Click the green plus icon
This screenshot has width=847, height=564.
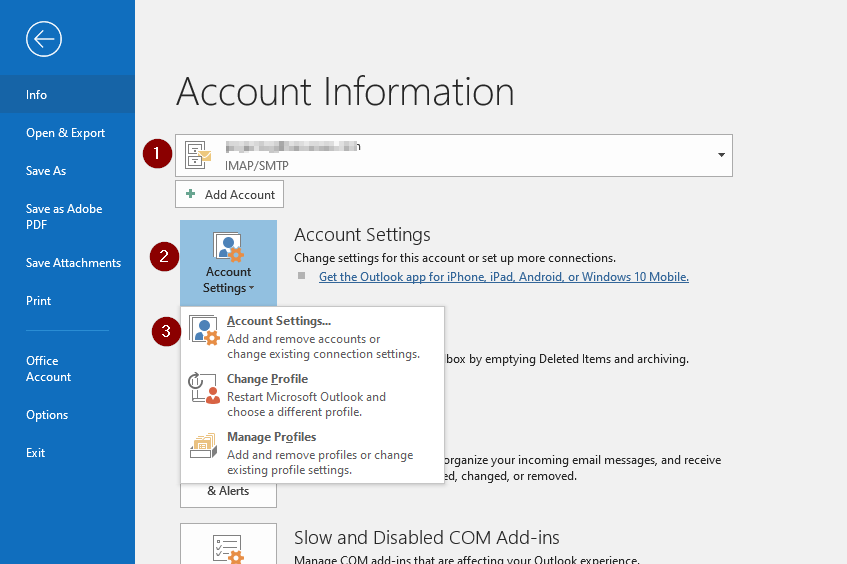click(190, 194)
